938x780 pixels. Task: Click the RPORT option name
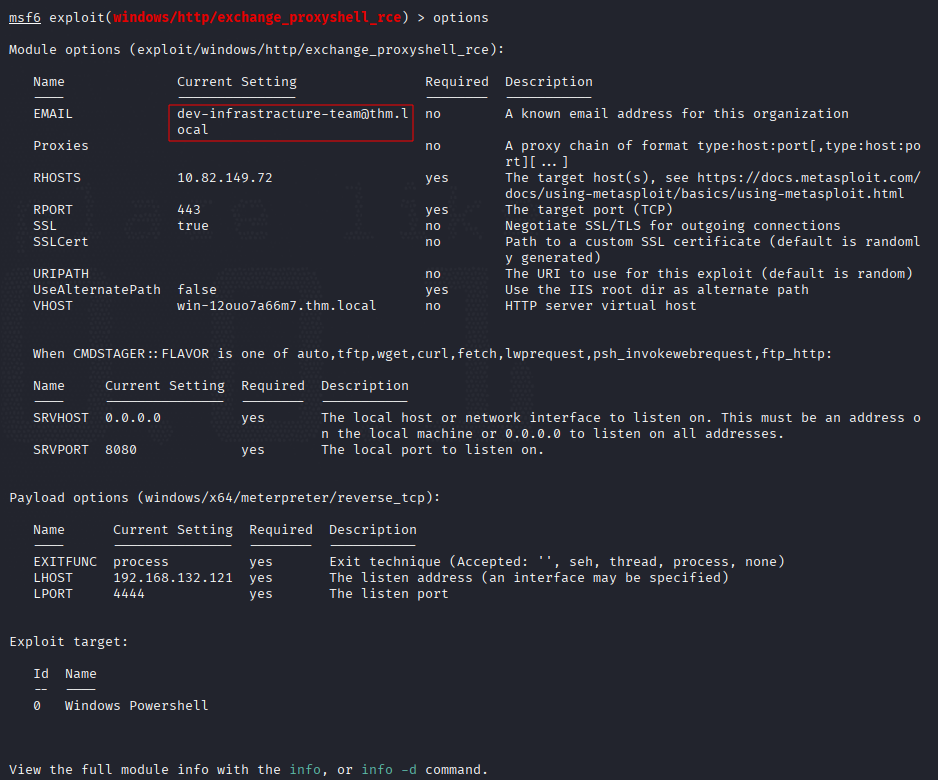point(53,210)
